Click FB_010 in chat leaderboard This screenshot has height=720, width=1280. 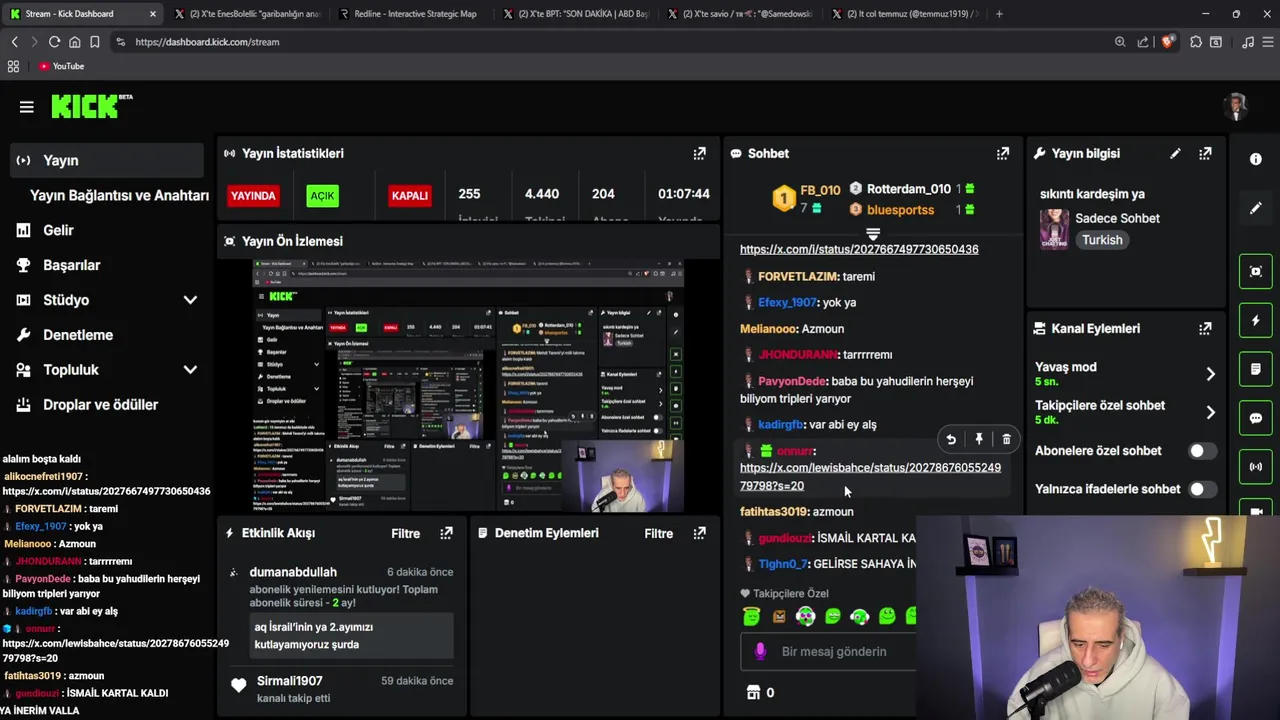click(x=820, y=190)
